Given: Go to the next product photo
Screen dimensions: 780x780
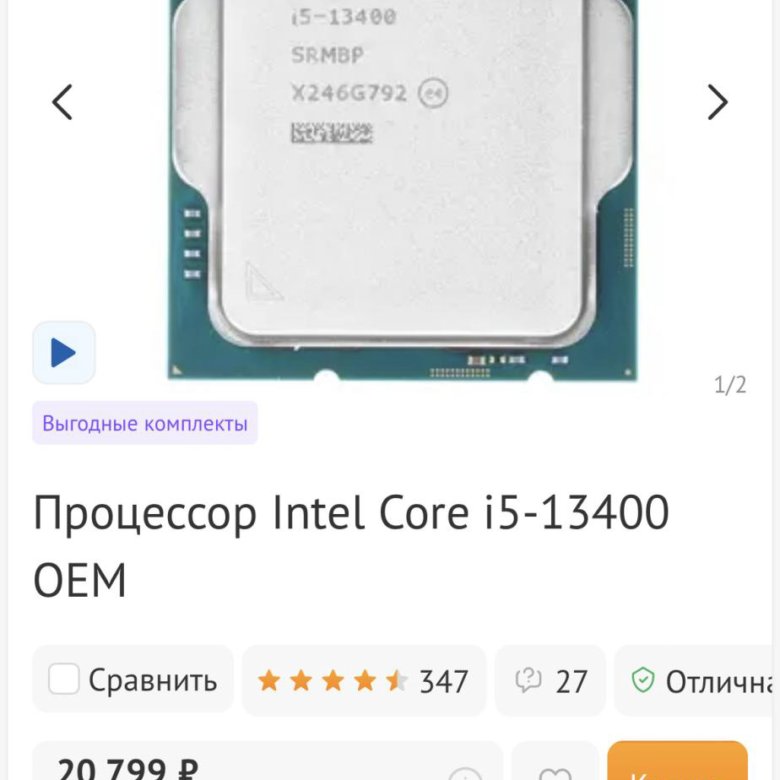Looking at the screenshot, I should pyautogui.click(x=717, y=102).
